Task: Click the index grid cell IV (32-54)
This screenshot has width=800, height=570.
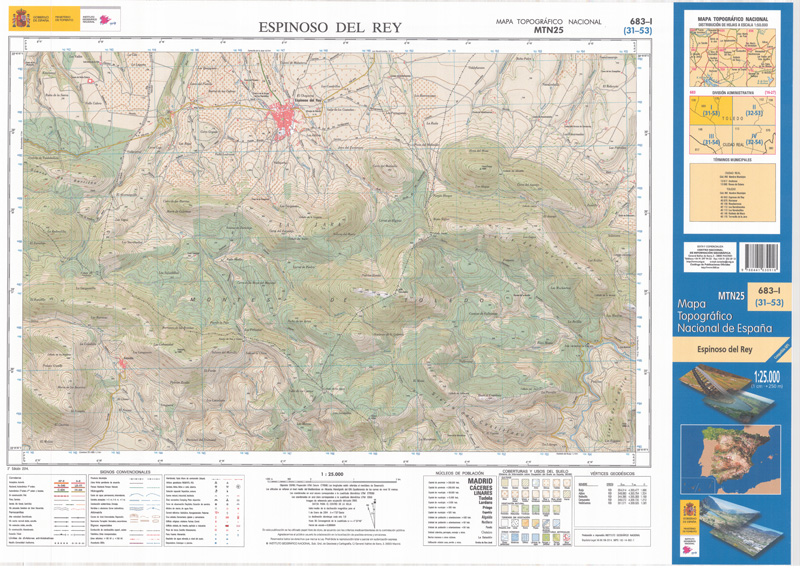Action: pos(754,139)
